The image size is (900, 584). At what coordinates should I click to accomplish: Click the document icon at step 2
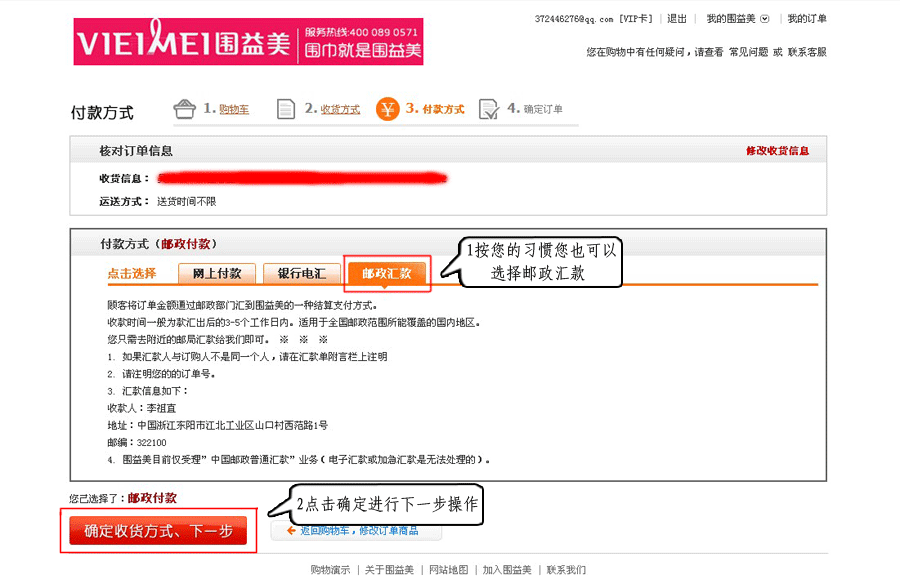286,109
